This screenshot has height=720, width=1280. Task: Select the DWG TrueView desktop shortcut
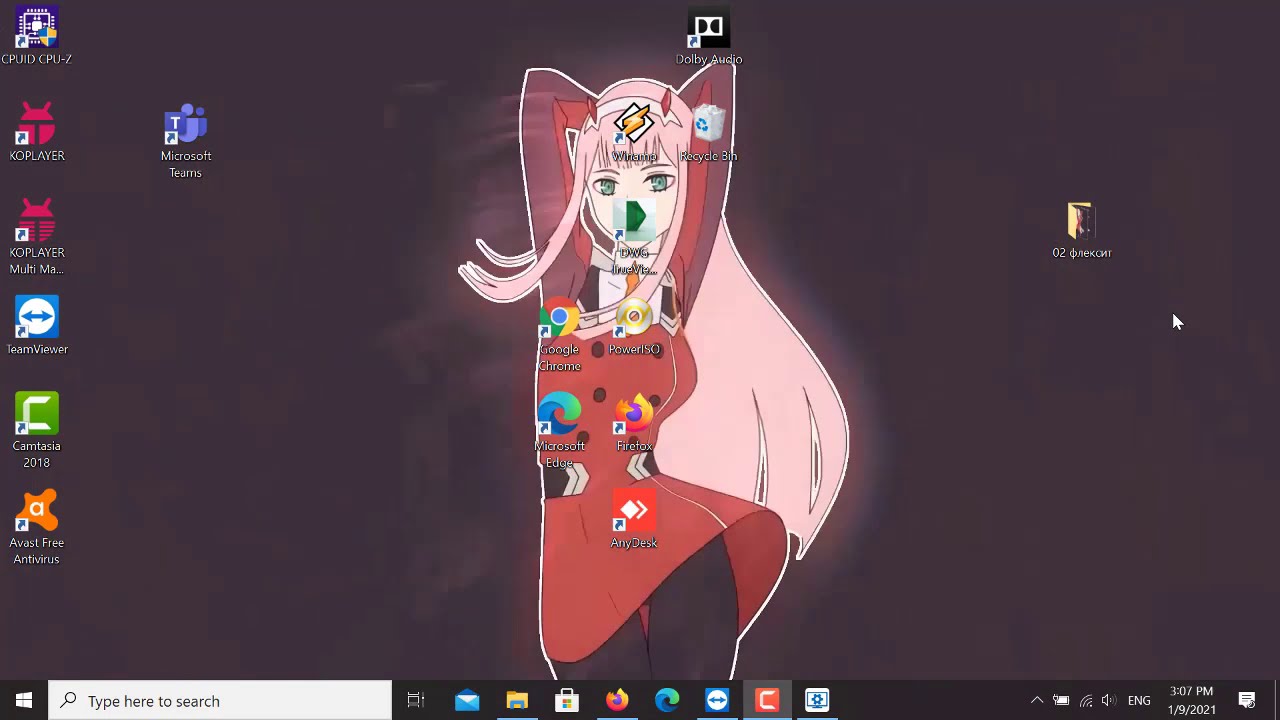pos(634,237)
